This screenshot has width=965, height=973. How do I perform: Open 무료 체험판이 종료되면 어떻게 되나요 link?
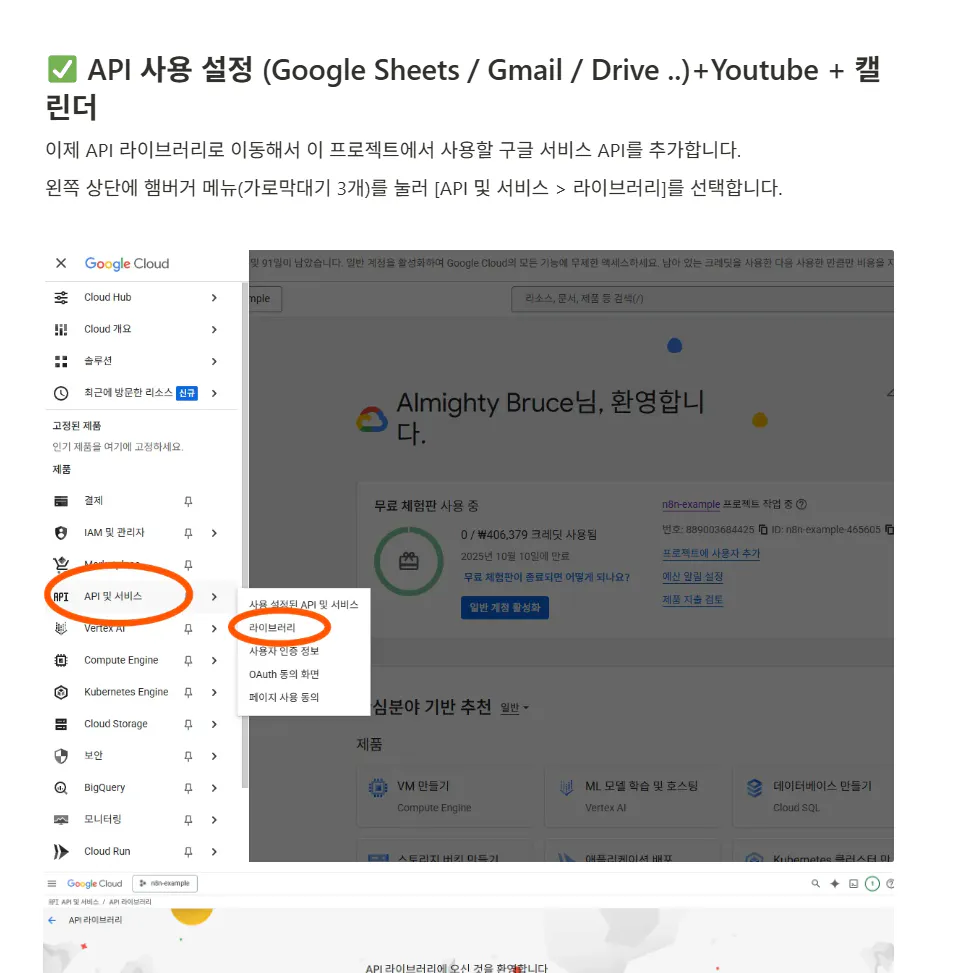coord(547,577)
